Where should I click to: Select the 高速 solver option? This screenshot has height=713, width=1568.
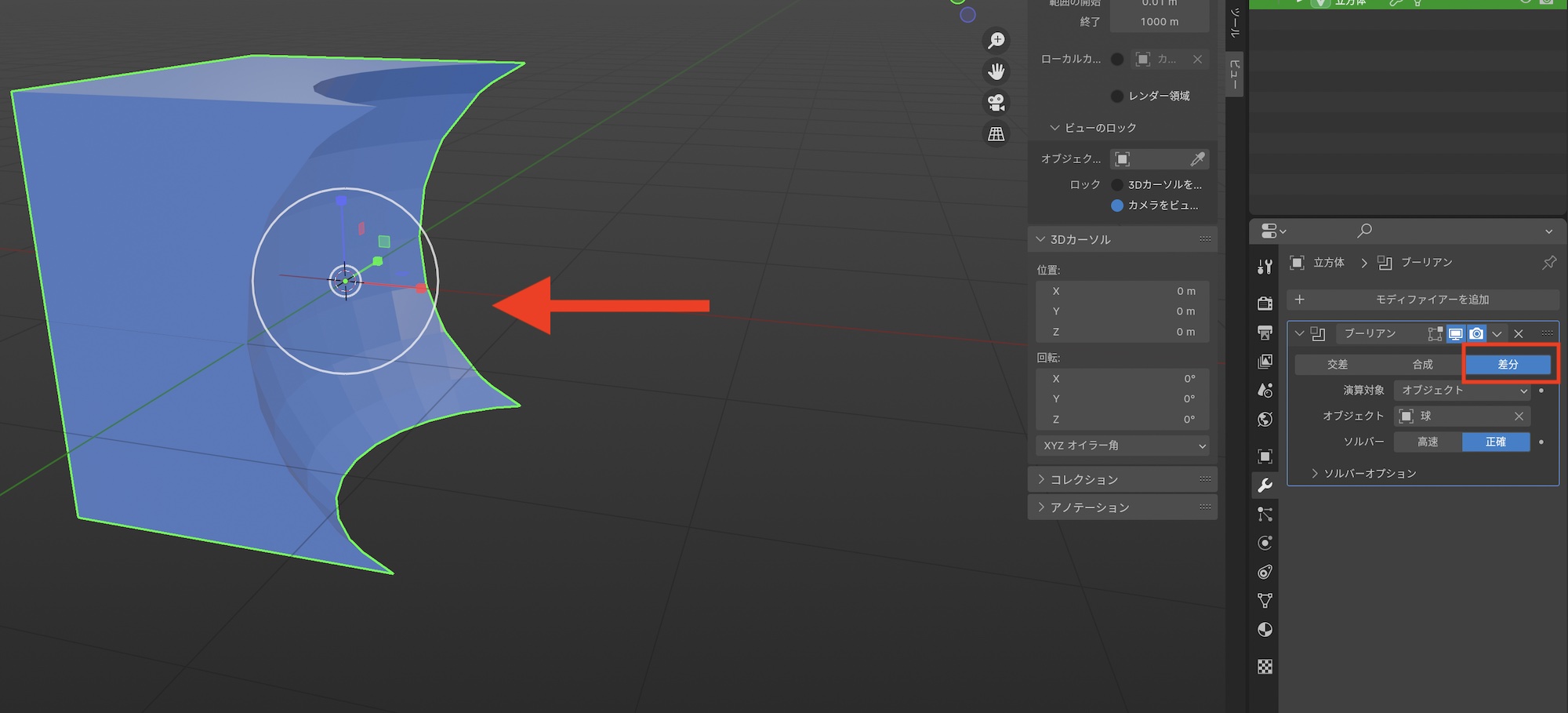coord(1428,442)
